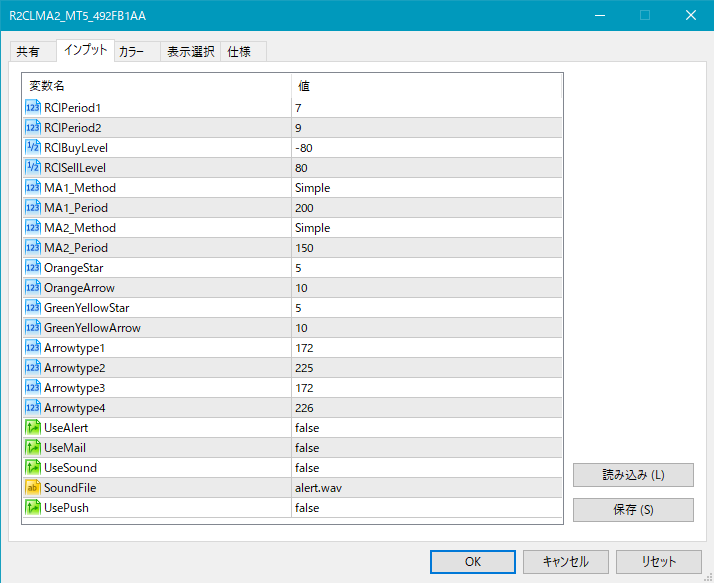Select the 値 column header
The width and height of the screenshot is (714, 583).
click(427, 86)
